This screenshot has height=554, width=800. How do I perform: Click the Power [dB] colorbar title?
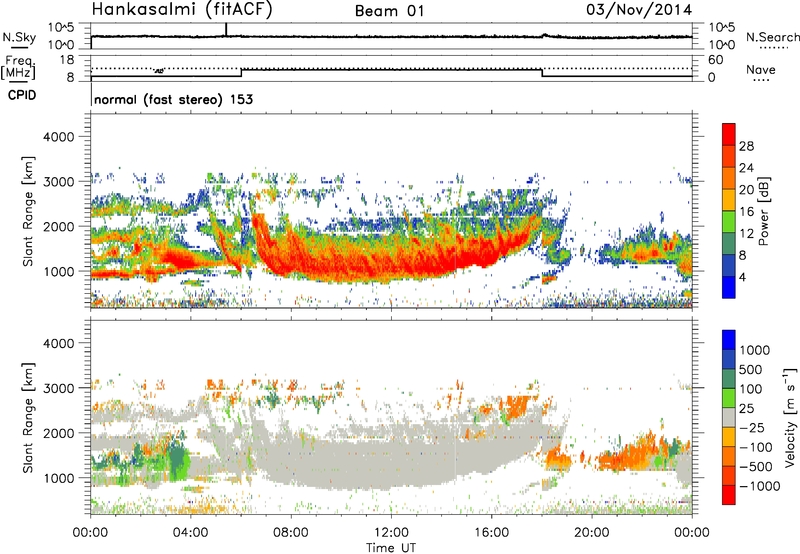(x=764, y=211)
